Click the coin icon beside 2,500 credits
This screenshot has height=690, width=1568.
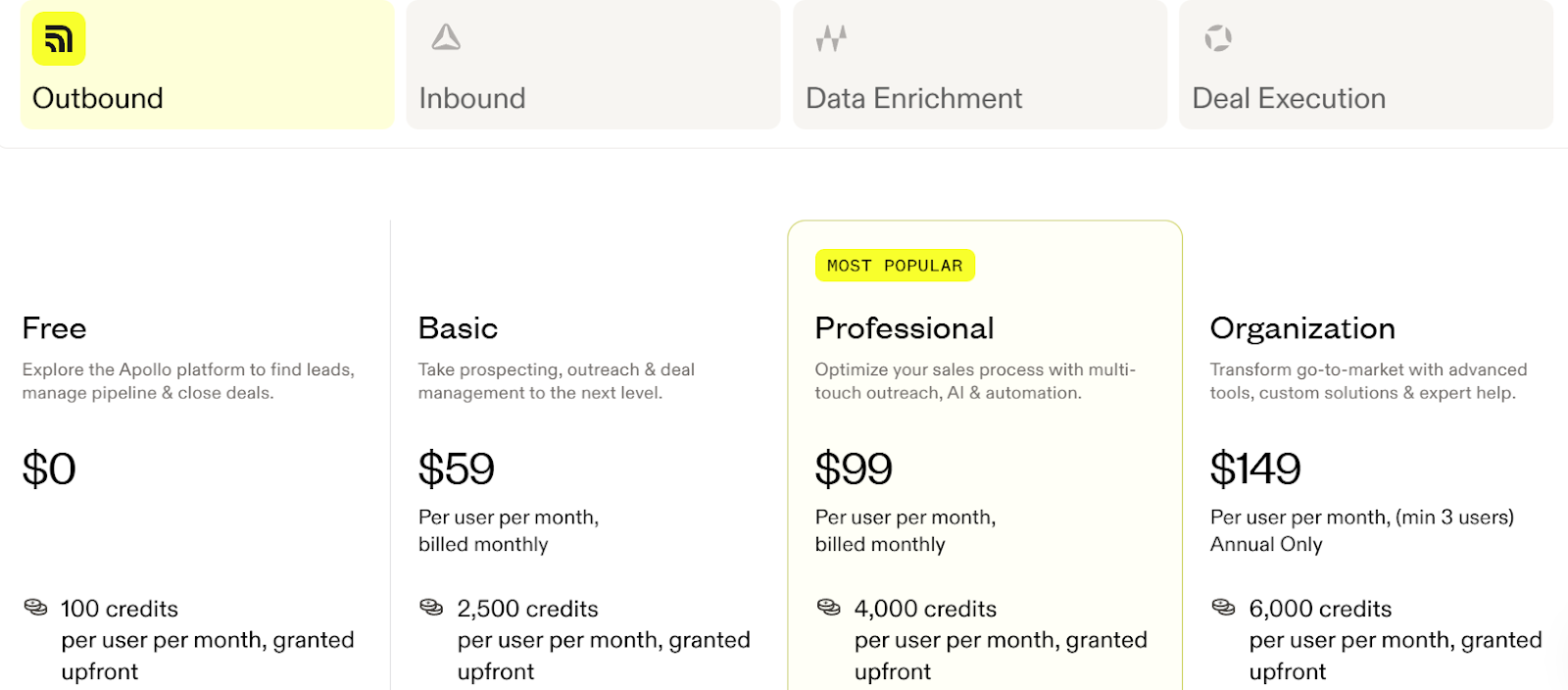click(431, 607)
